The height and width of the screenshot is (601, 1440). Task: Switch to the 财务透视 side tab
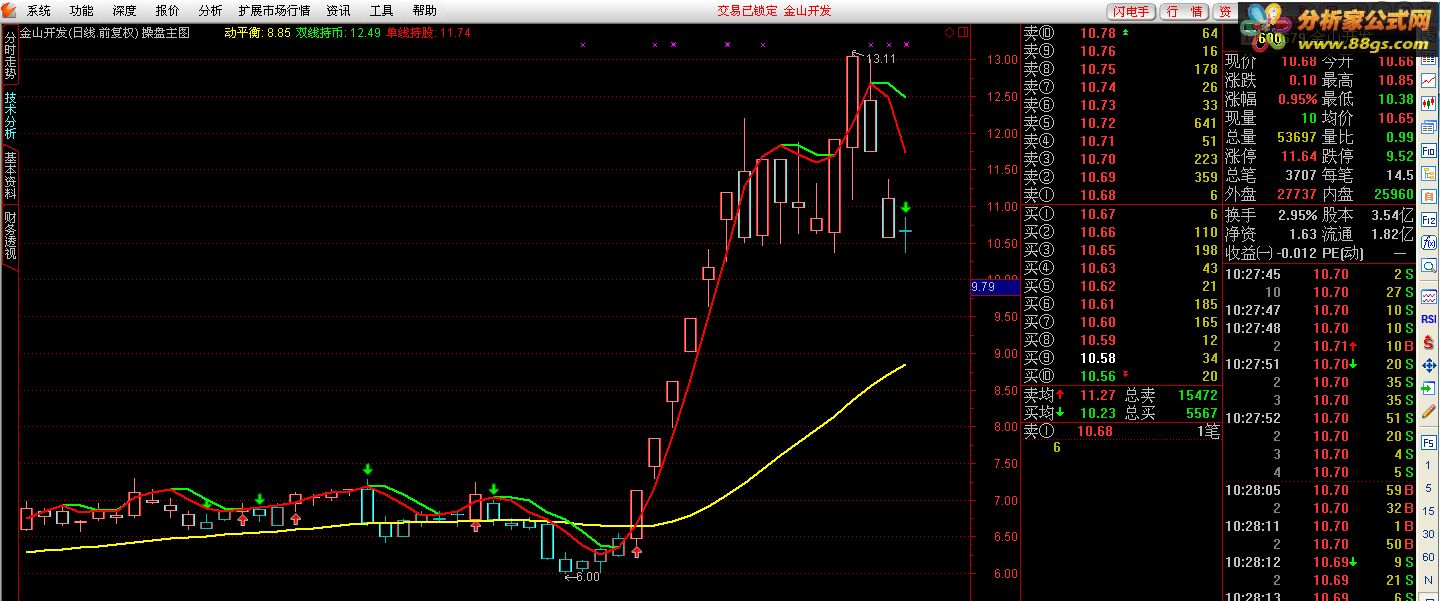tap(10, 235)
